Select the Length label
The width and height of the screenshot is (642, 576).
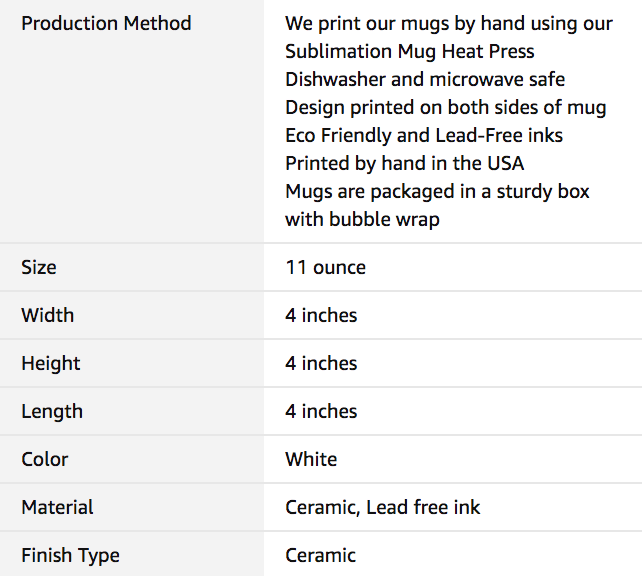coord(52,411)
